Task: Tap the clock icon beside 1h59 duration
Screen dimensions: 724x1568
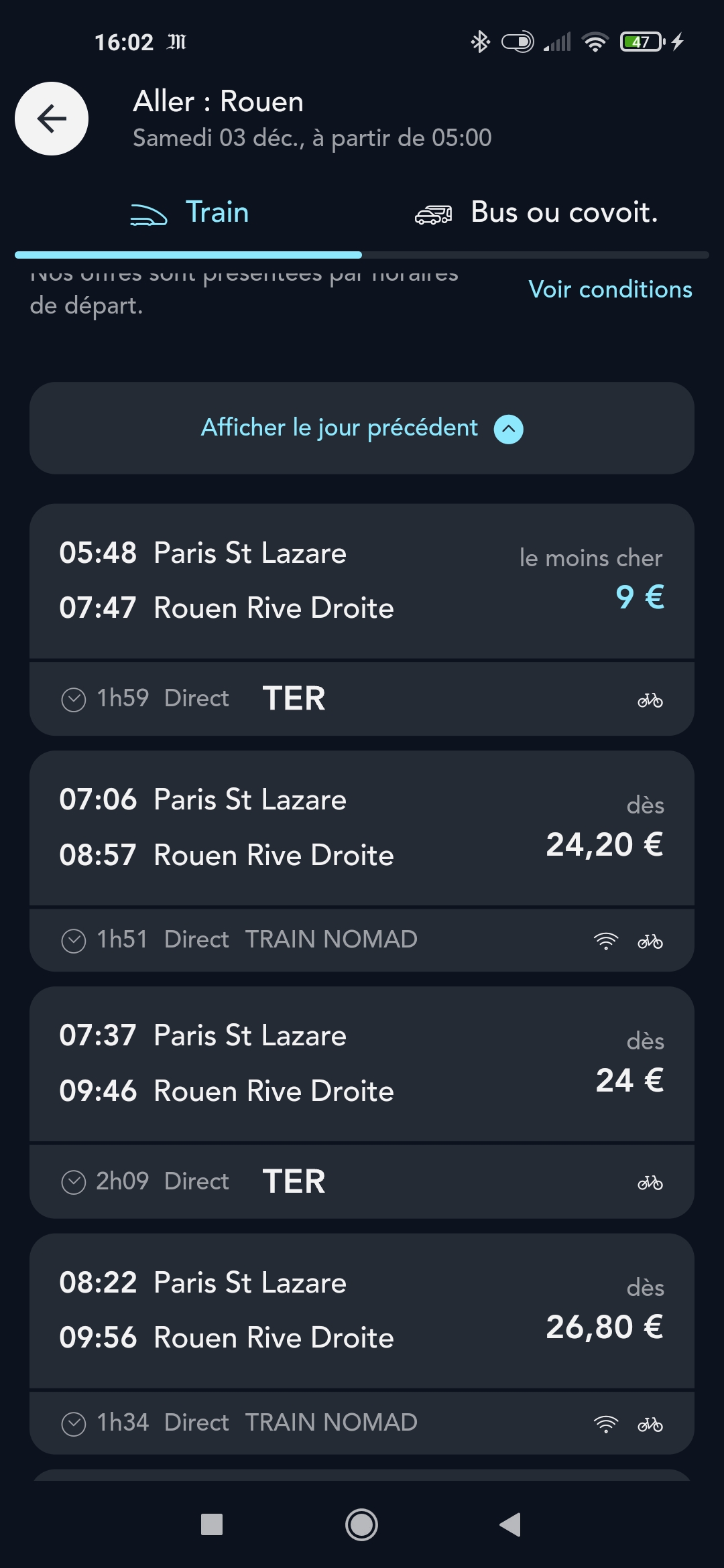Action: pos(74,700)
